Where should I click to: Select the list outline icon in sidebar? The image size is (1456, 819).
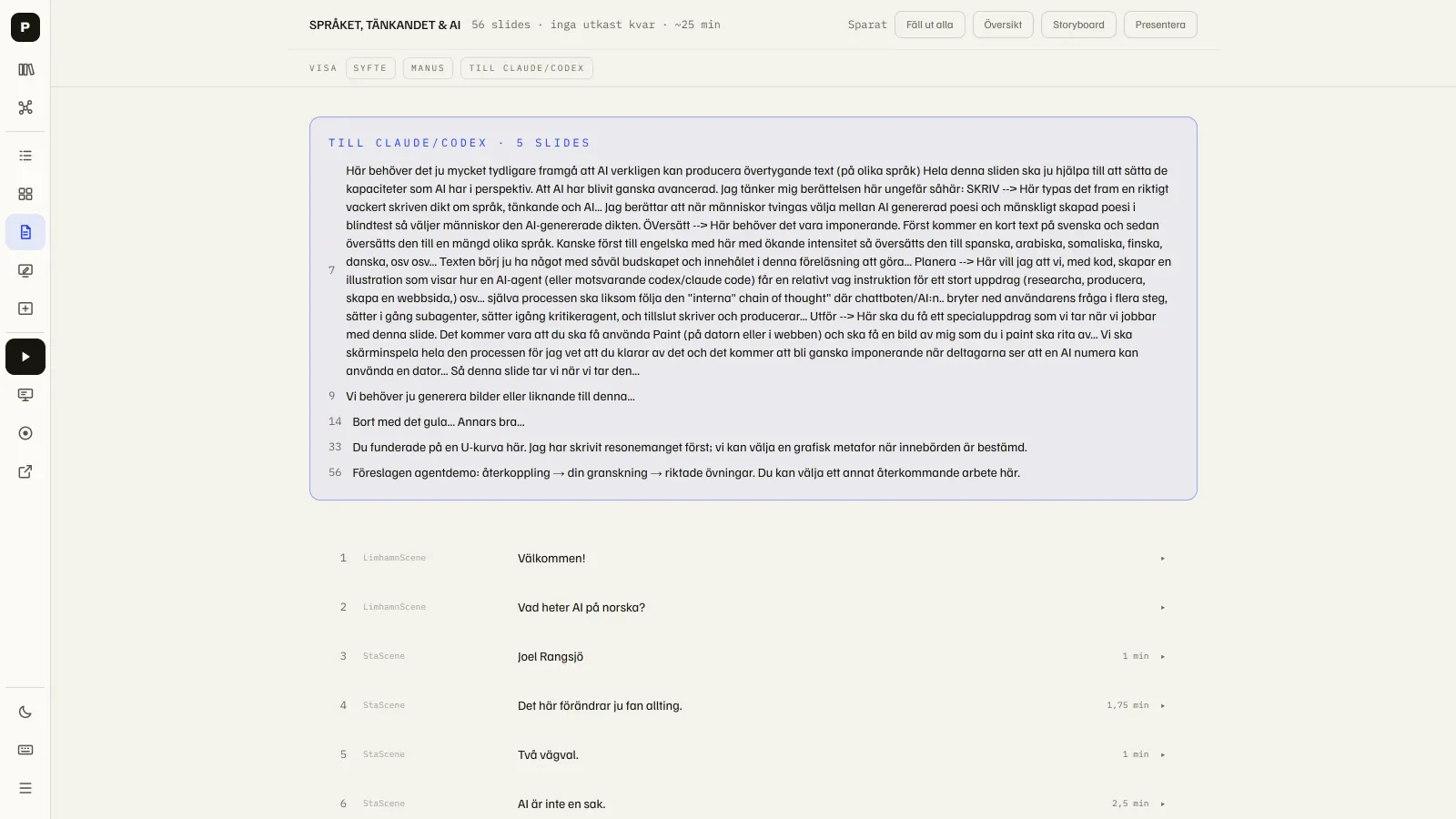[x=25, y=156]
